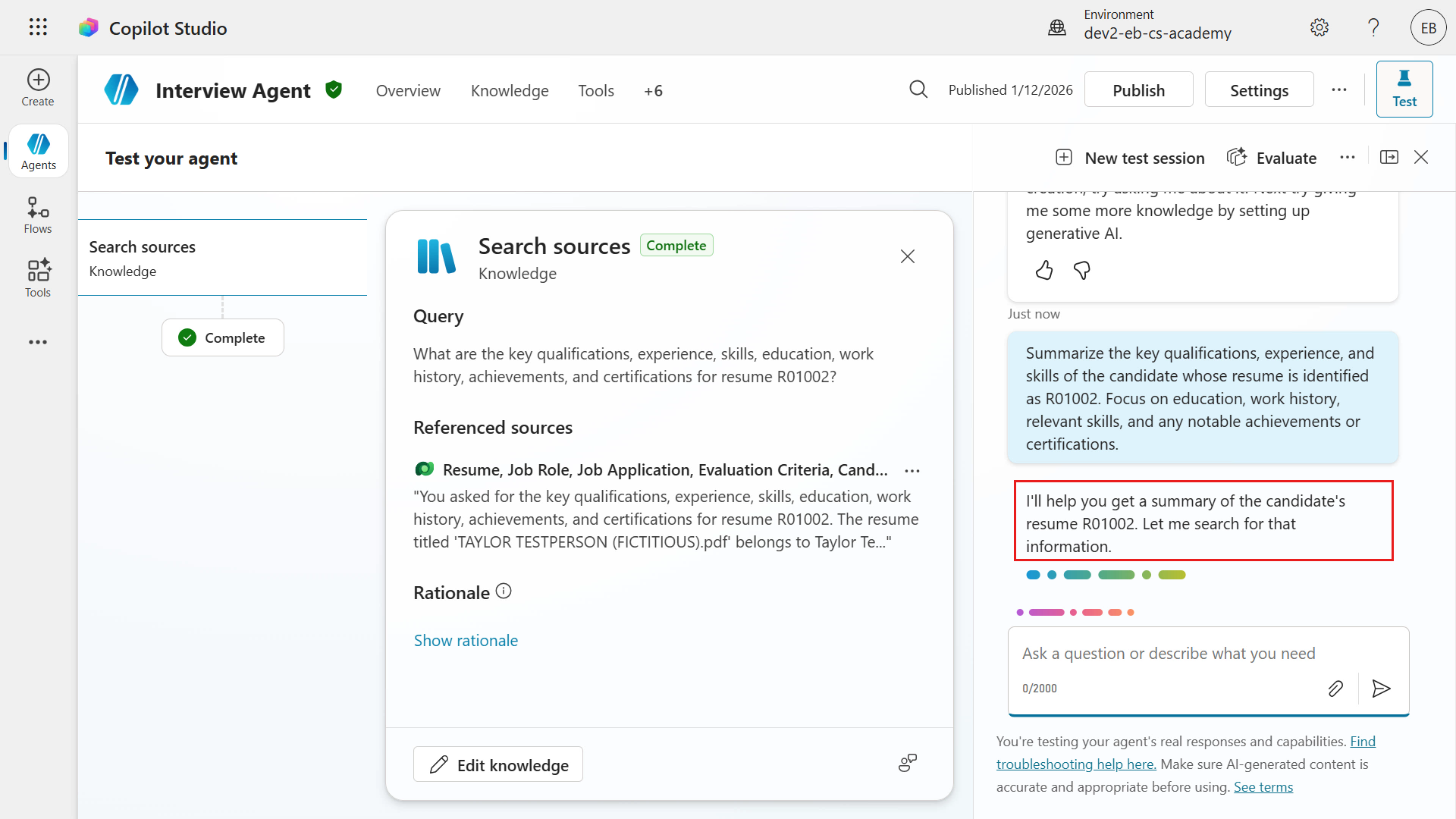Click the thumbs up feedback icon

1044,271
